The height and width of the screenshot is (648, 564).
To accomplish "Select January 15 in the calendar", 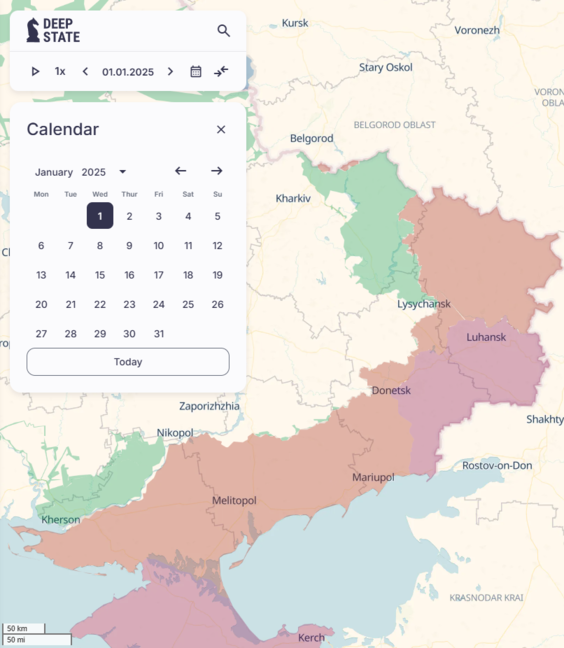I will point(100,275).
